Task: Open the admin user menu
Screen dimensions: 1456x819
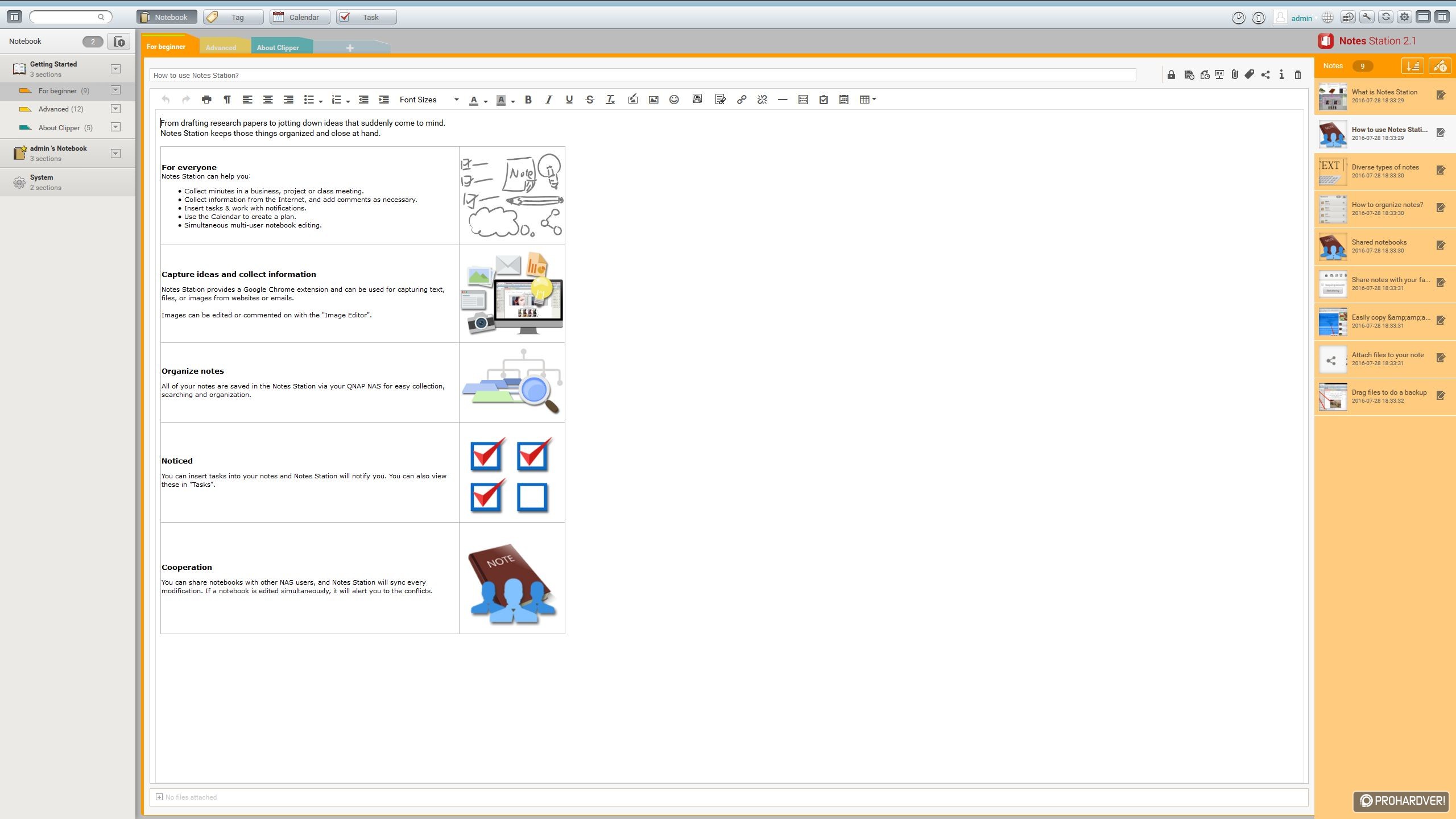Action: tap(1301, 18)
